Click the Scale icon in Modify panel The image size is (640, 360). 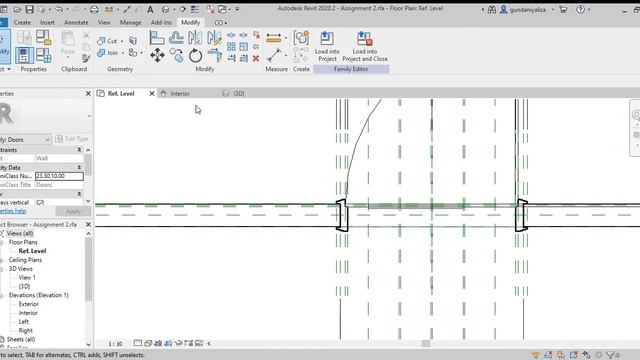click(x=244, y=47)
